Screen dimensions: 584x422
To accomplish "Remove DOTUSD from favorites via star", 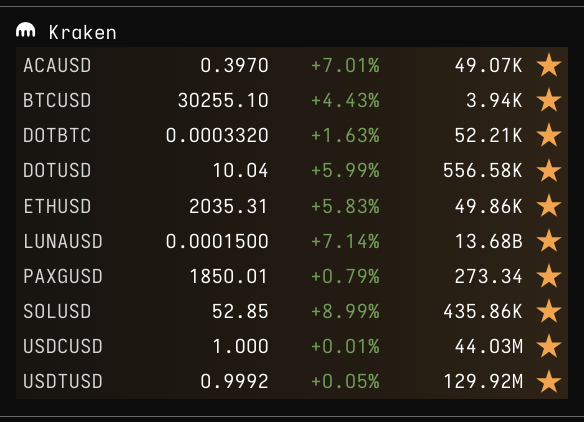I will tap(549, 171).
